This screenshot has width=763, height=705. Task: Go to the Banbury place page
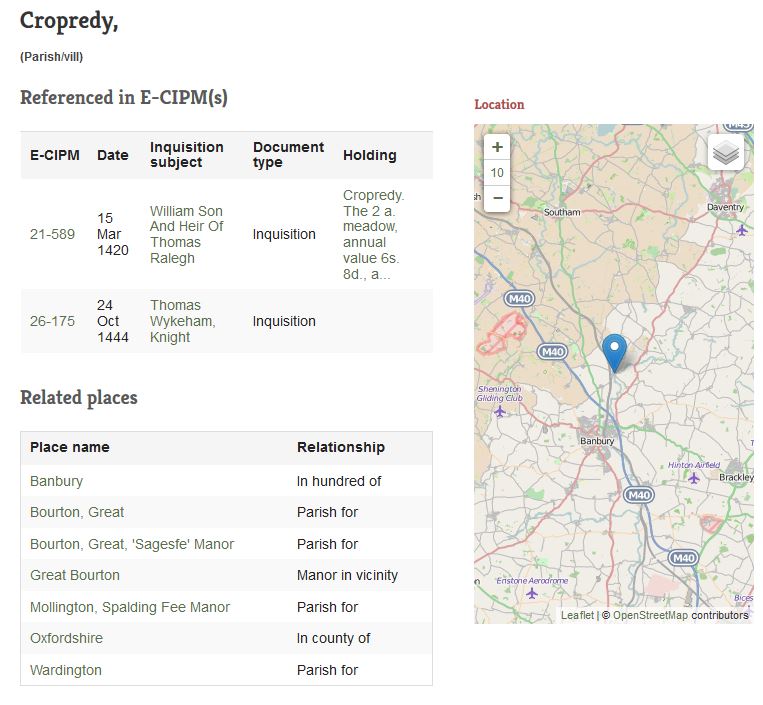[56, 481]
